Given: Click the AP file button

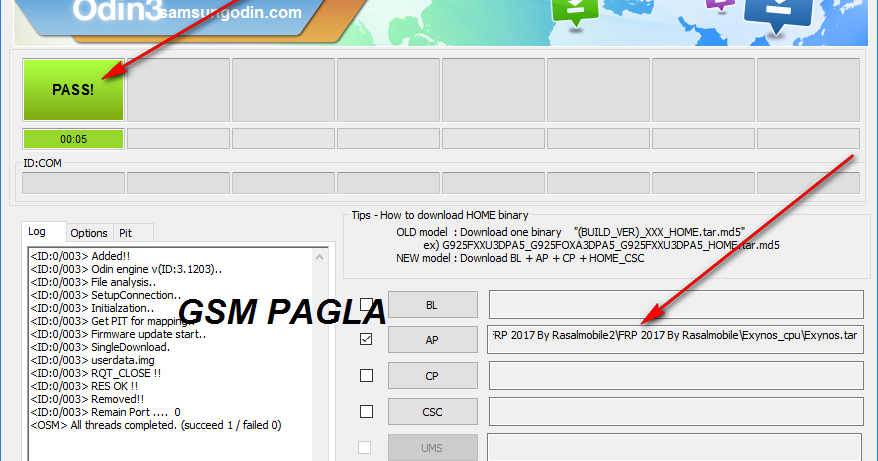Looking at the screenshot, I should coord(432,339).
